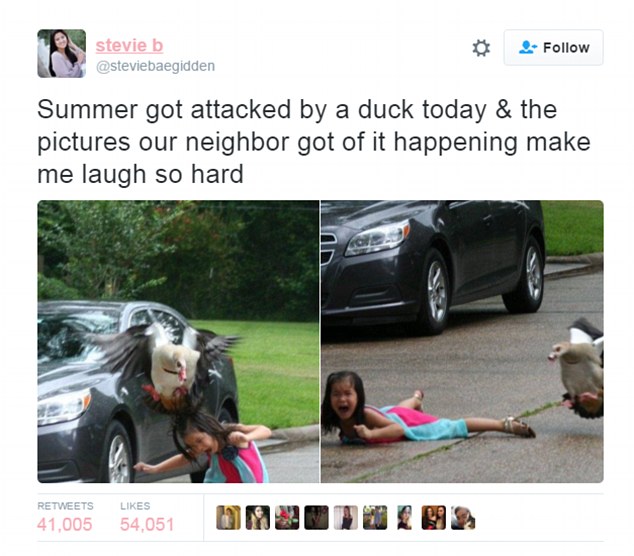The height and width of the screenshot is (556, 634).
Task: Open fifth liker avatar with light background
Action: pyautogui.click(x=346, y=518)
